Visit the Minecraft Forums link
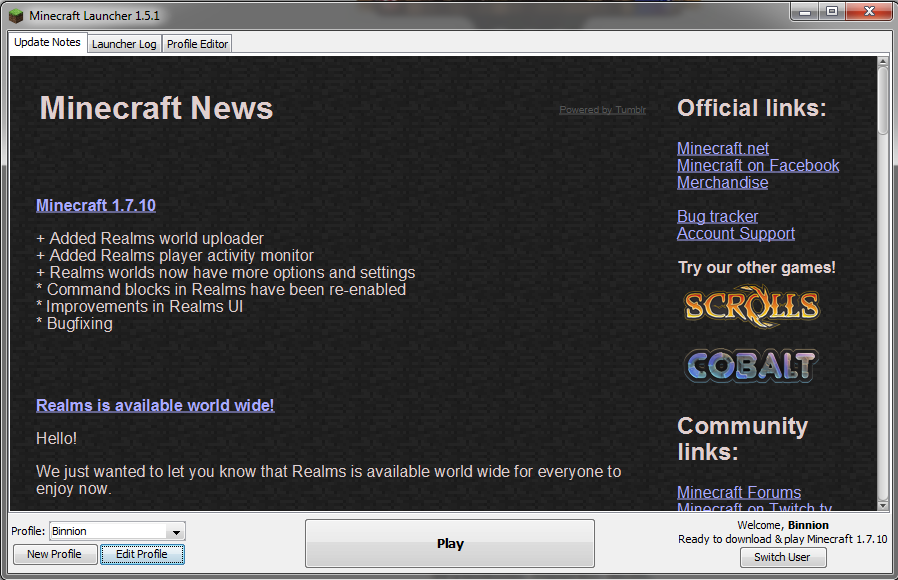 [739, 492]
